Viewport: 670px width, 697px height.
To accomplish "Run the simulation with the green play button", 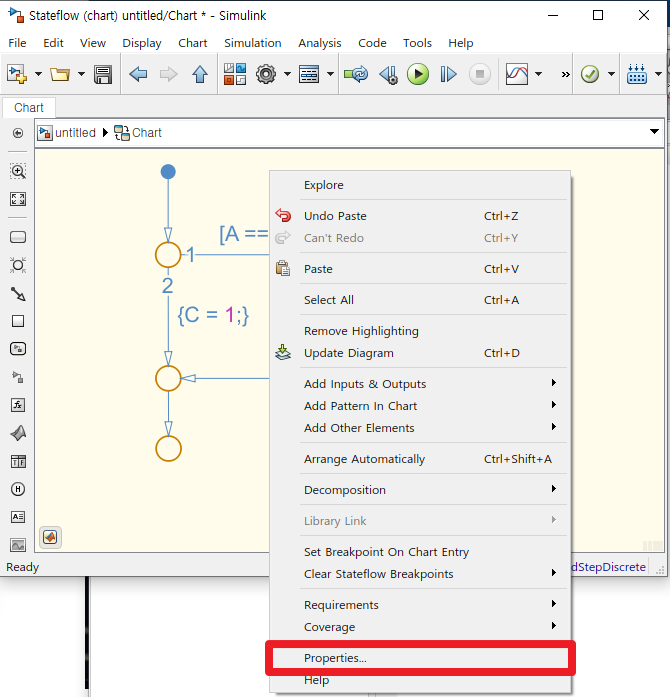I will point(418,74).
